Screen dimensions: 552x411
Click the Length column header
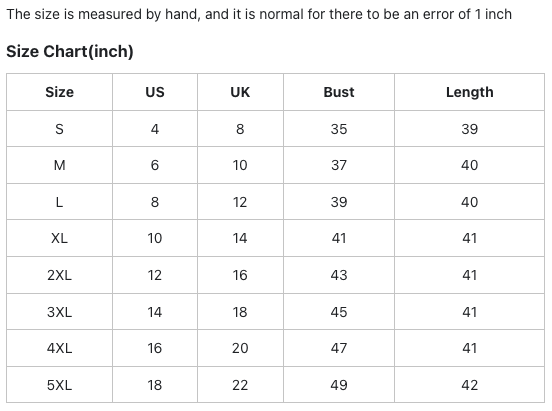point(470,92)
